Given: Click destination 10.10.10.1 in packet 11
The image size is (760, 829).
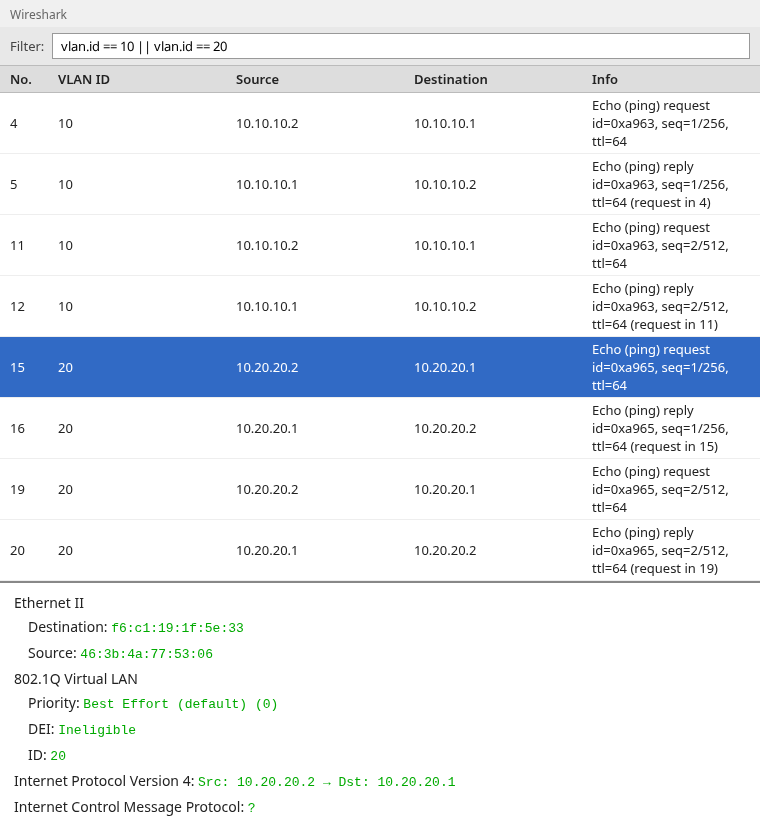Looking at the screenshot, I should [x=445, y=246].
